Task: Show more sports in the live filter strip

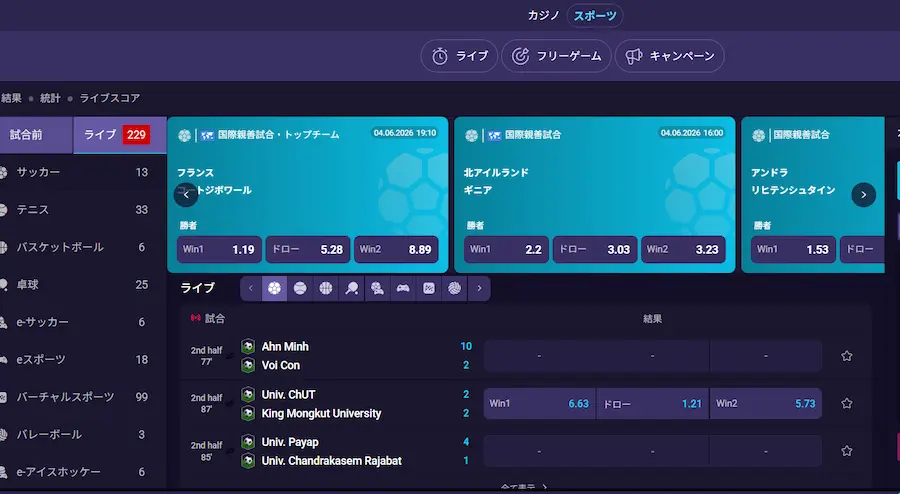Action: tap(479, 288)
